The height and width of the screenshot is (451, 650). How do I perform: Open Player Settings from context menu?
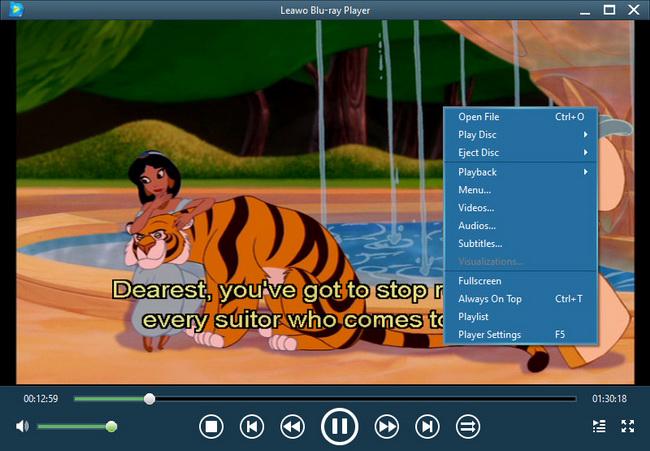pyautogui.click(x=521, y=335)
